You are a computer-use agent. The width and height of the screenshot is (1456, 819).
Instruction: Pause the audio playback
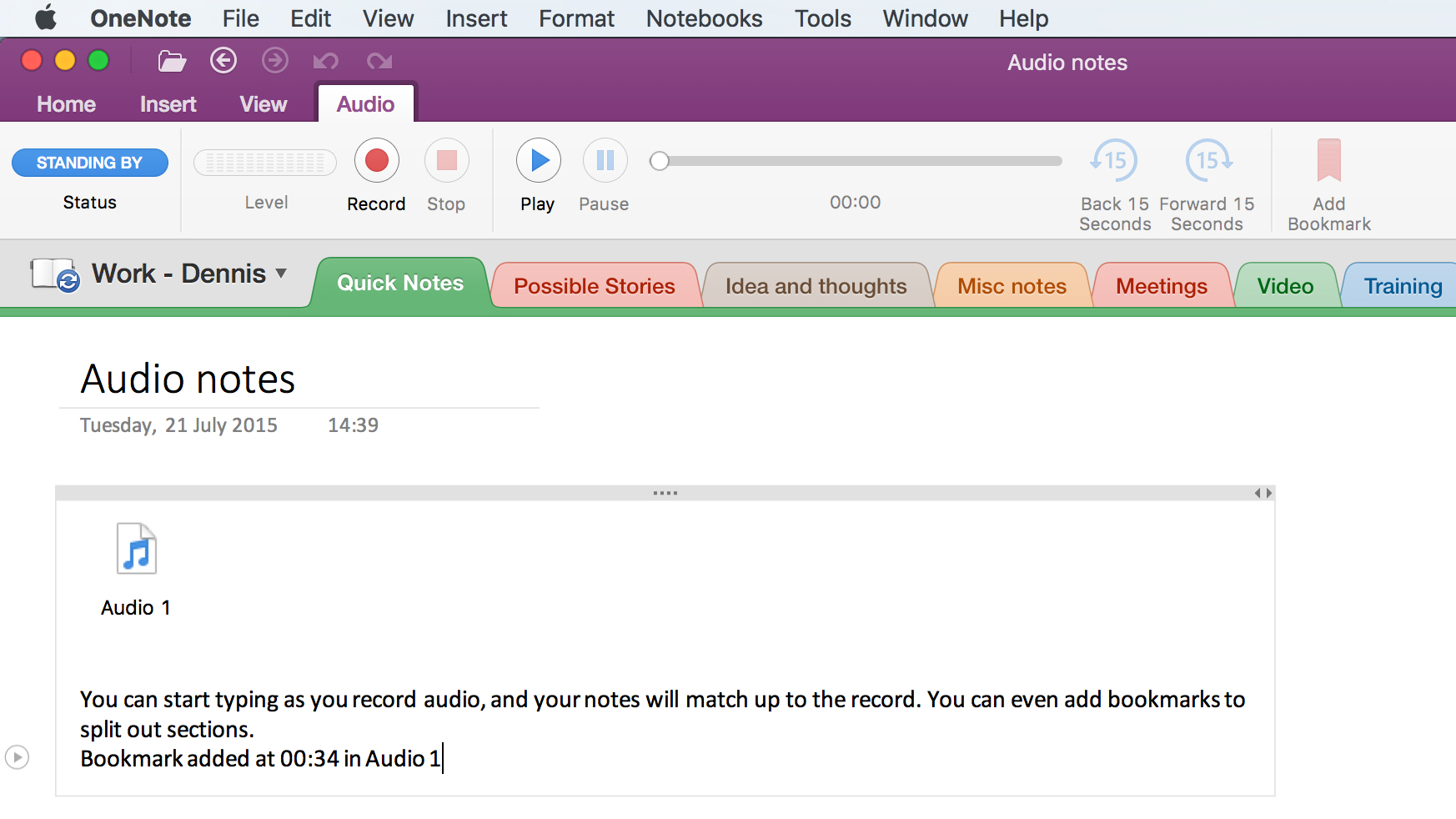pyautogui.click(x=604, y=160)
